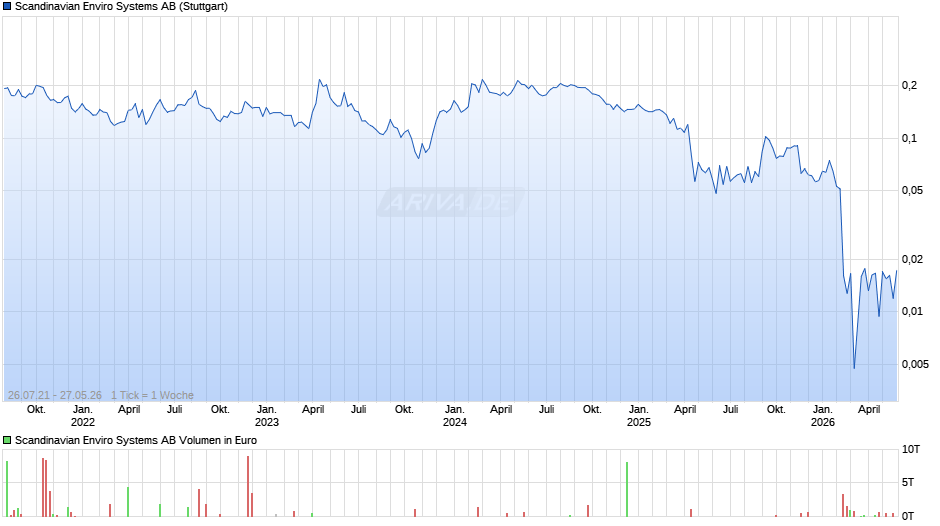Click the 0,05 price axis label
Image resolution: width=940 pixels, height=526 pixels.
pyautogui.click(x=912, y=191)
